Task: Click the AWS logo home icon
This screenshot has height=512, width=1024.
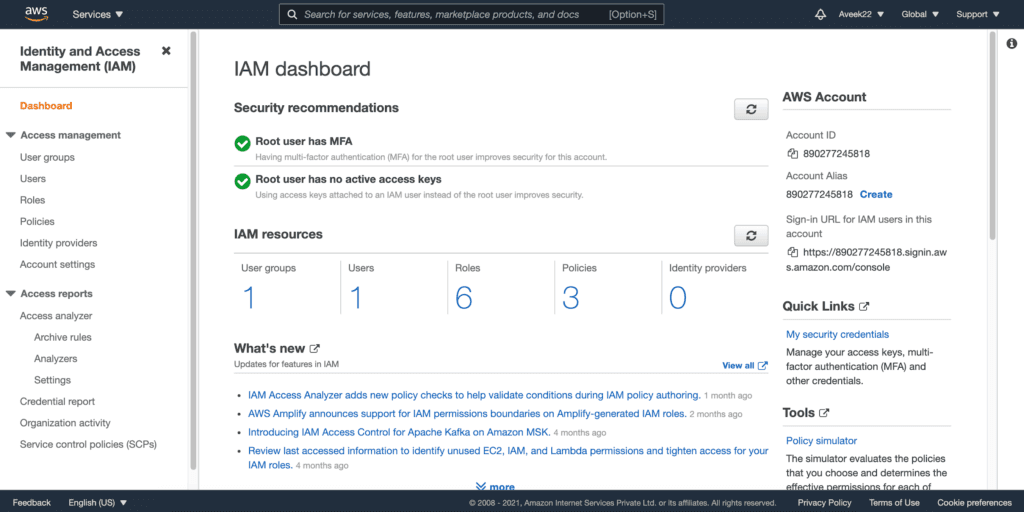Action: (x=36, y=14)
